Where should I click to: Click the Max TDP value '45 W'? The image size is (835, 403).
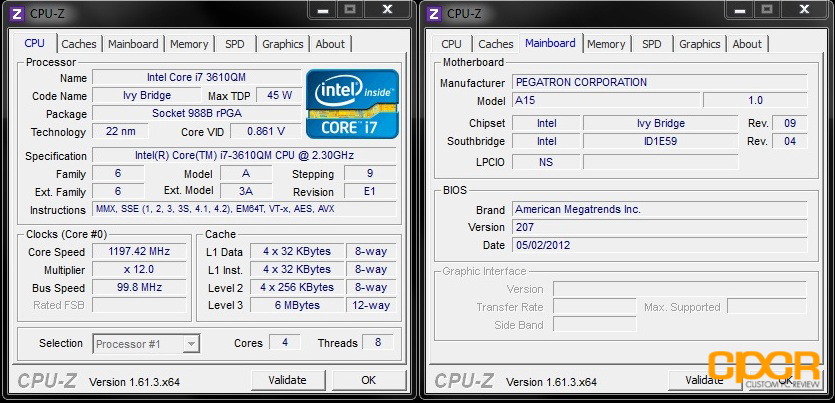coord(279,96)
